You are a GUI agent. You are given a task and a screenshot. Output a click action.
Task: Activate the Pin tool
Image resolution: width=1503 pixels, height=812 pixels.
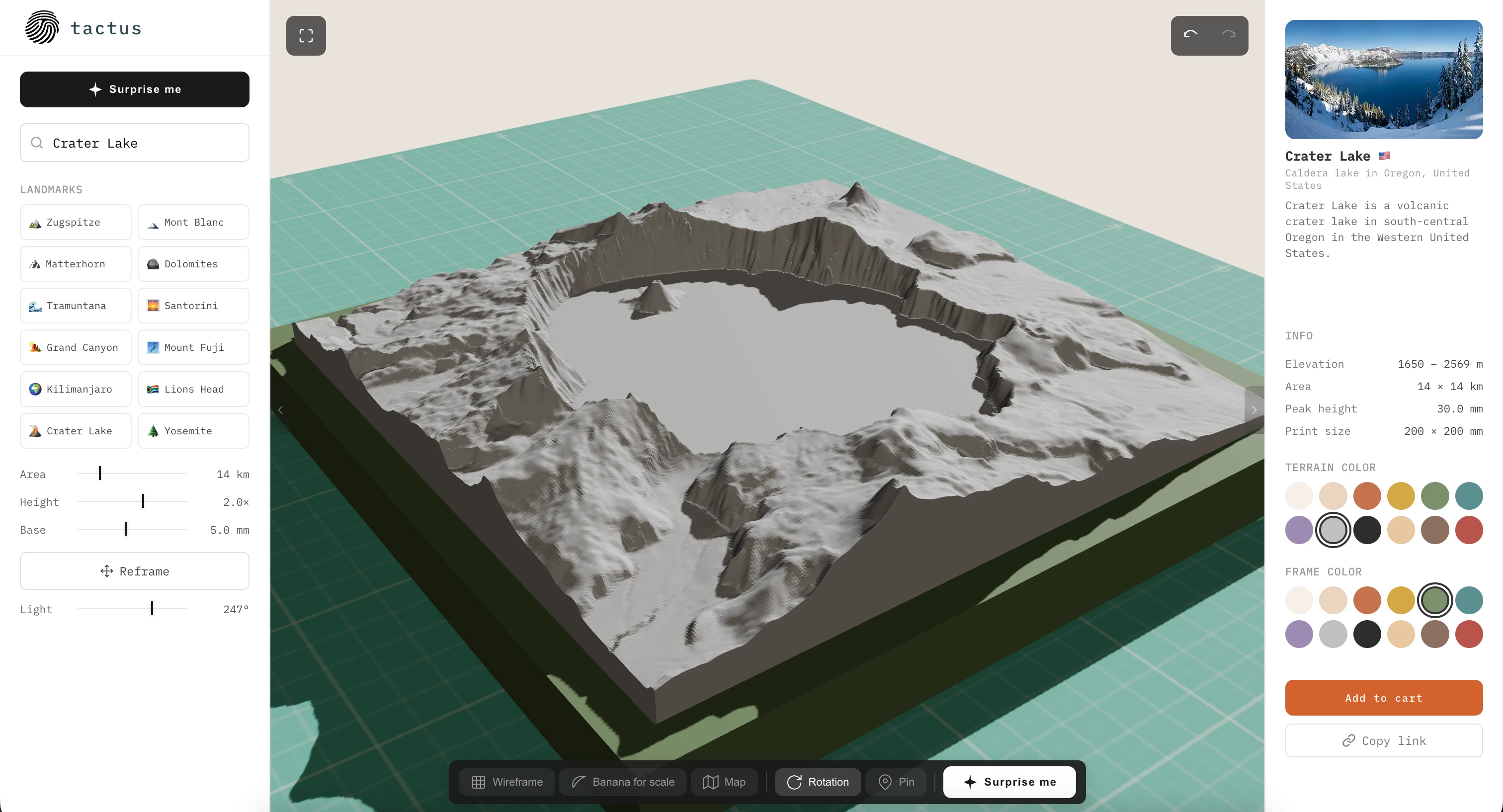pyautogui.click(x=896, y=782)
